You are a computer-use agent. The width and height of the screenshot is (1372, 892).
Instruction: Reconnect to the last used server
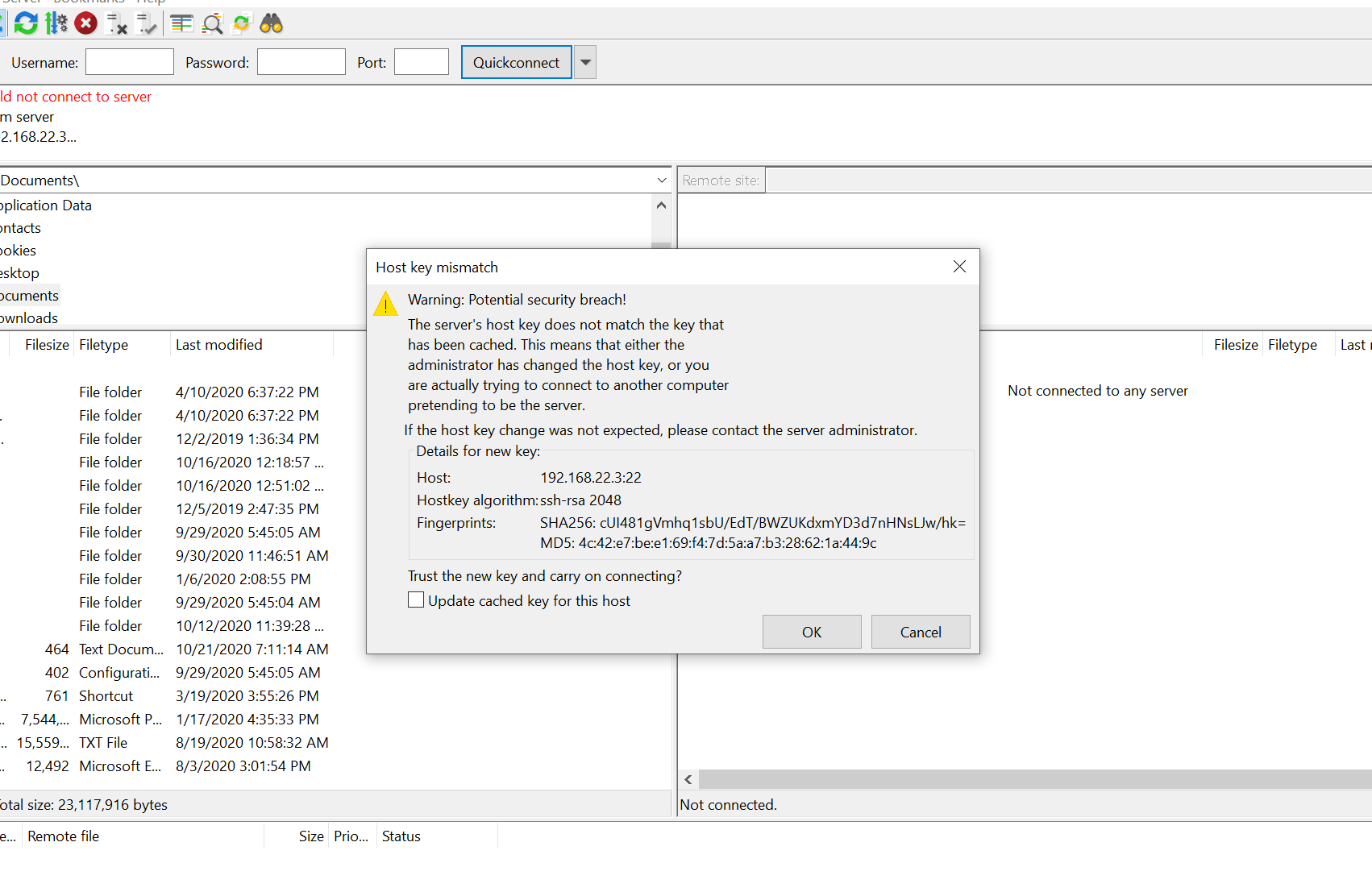point(146,24)
